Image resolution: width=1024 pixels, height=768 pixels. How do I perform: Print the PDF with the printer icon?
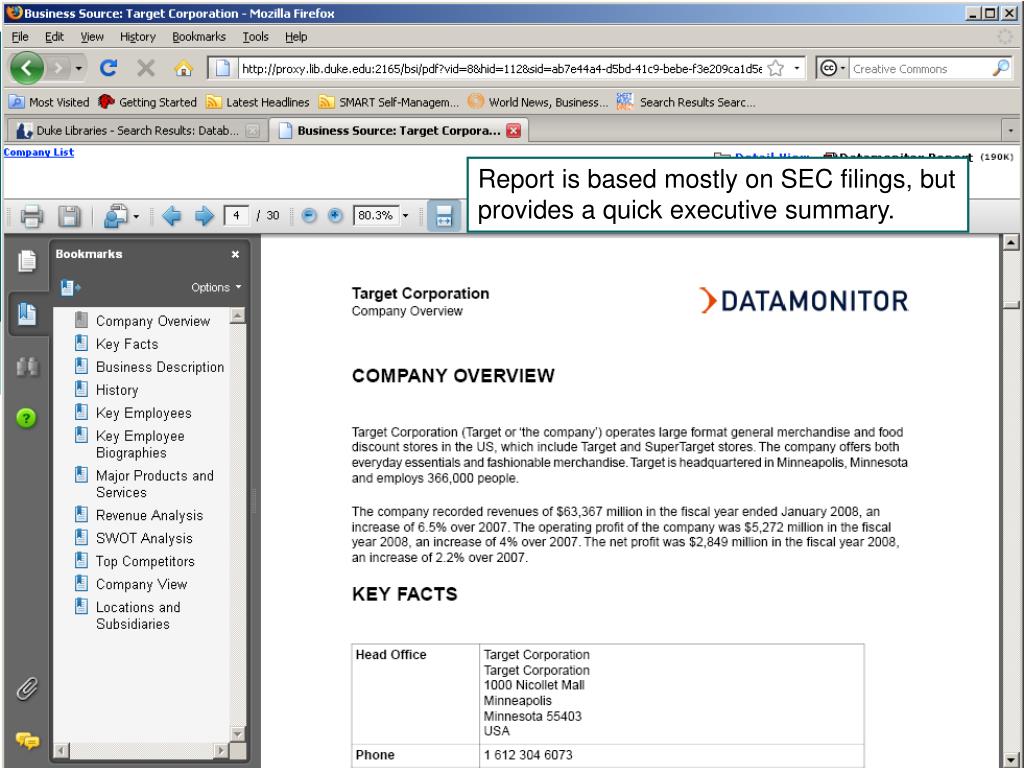coord(31,216)
